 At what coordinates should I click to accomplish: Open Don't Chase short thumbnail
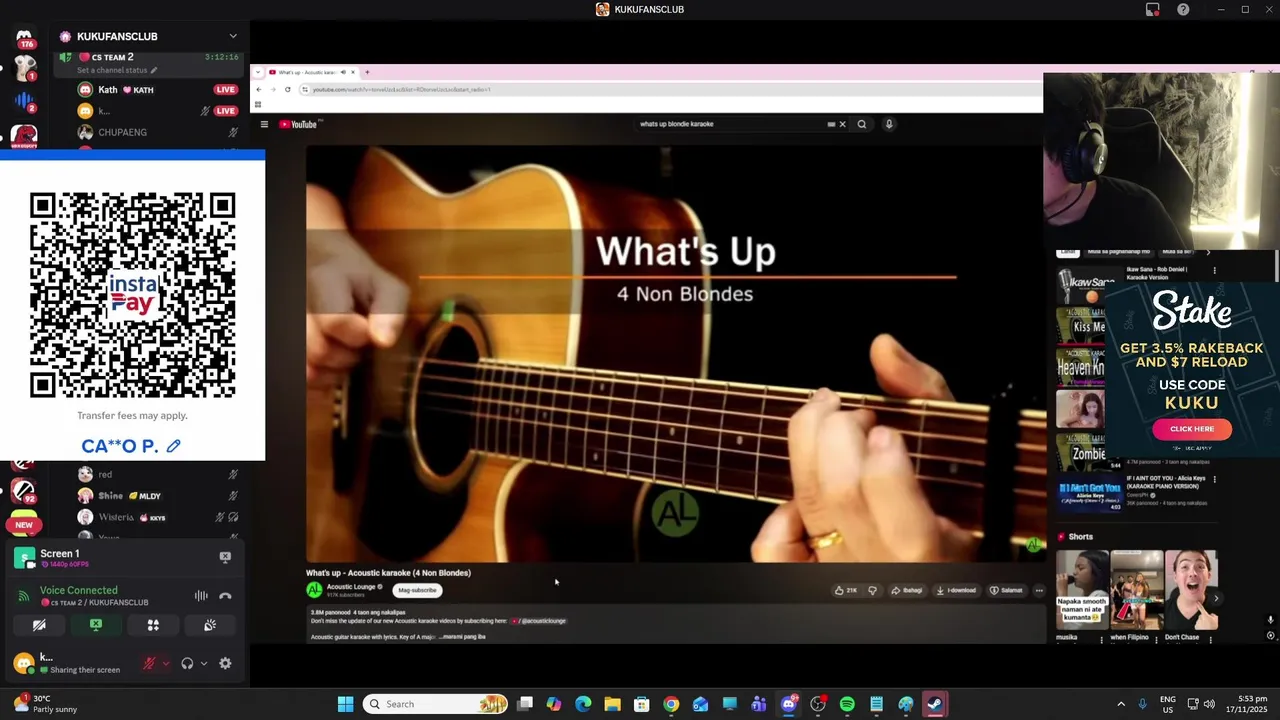tap(1191, 589)
